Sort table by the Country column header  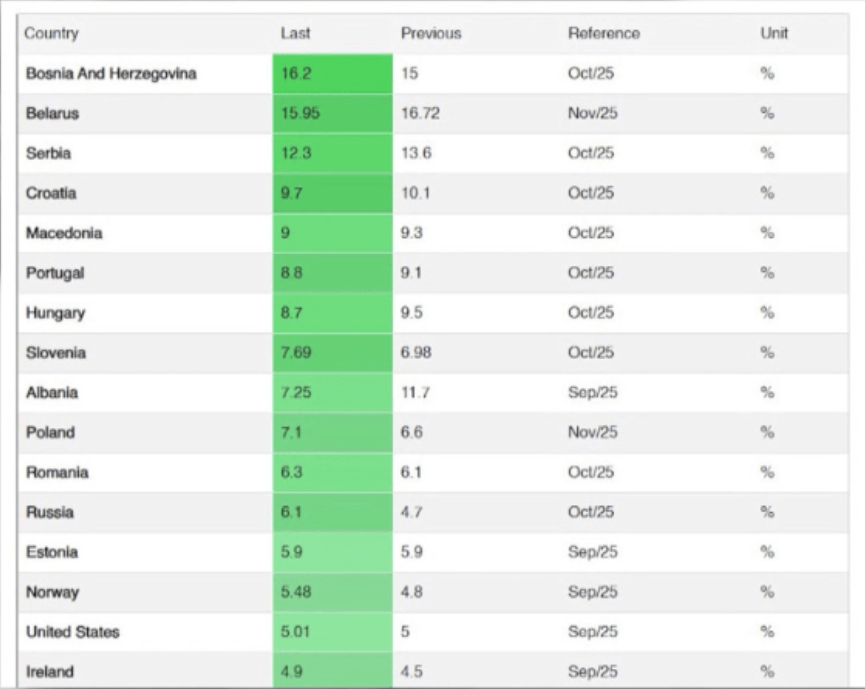52,34
